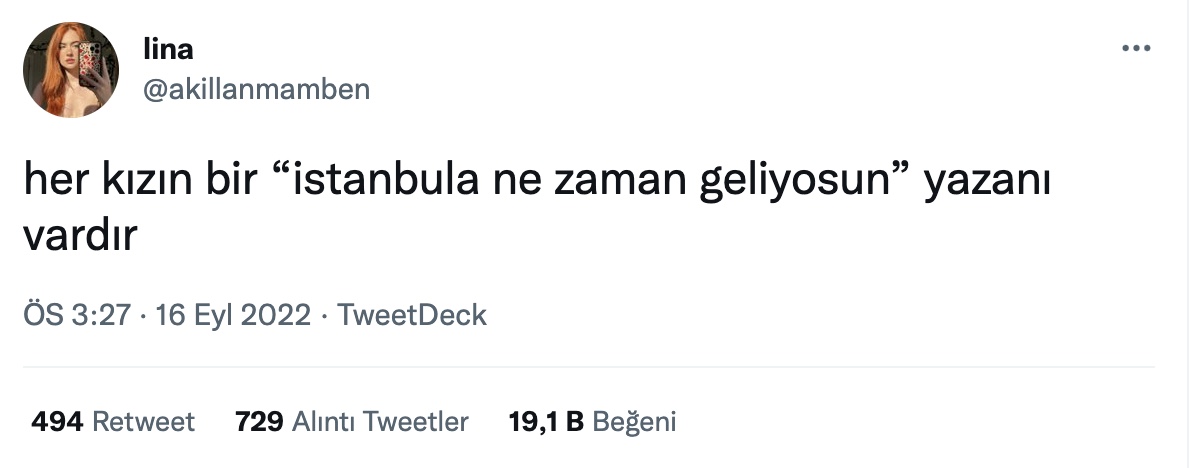Viewport: 1190px width, 468px height.
Task: Open the TweetDeck source link
Action: [411, 315]
